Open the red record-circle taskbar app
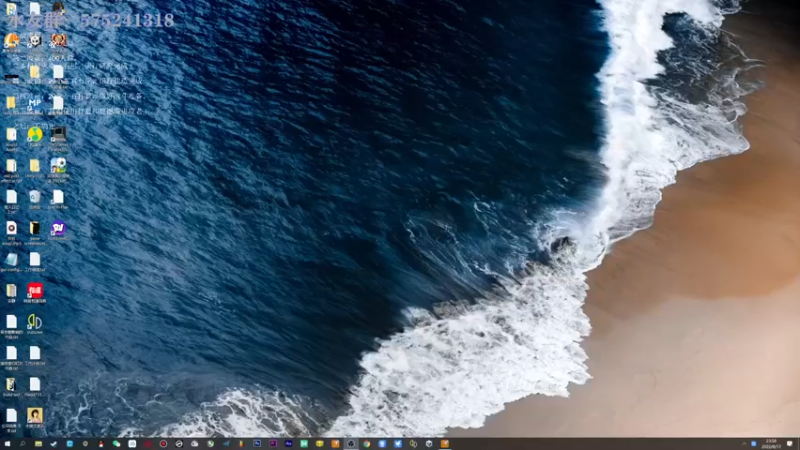 click(x=163, y=444)
